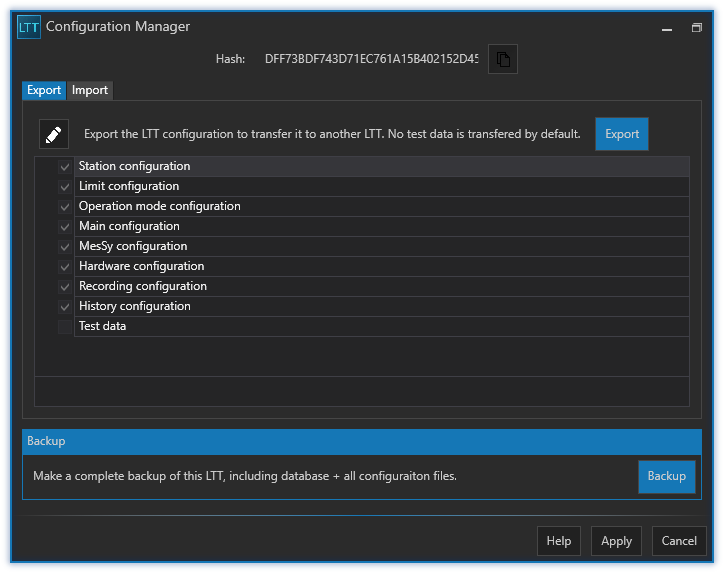The image size is (724, 573).
Task: Copy the hash to clipboard
Action: [x=502, y=59]
